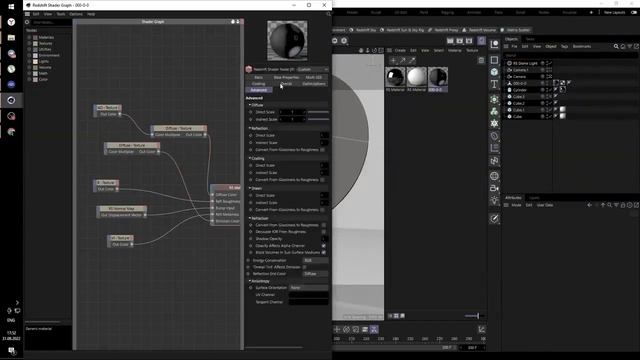Adjust the Diffuse Indirect Scale slider
The image size is (640, 360).
coord(318,119)
